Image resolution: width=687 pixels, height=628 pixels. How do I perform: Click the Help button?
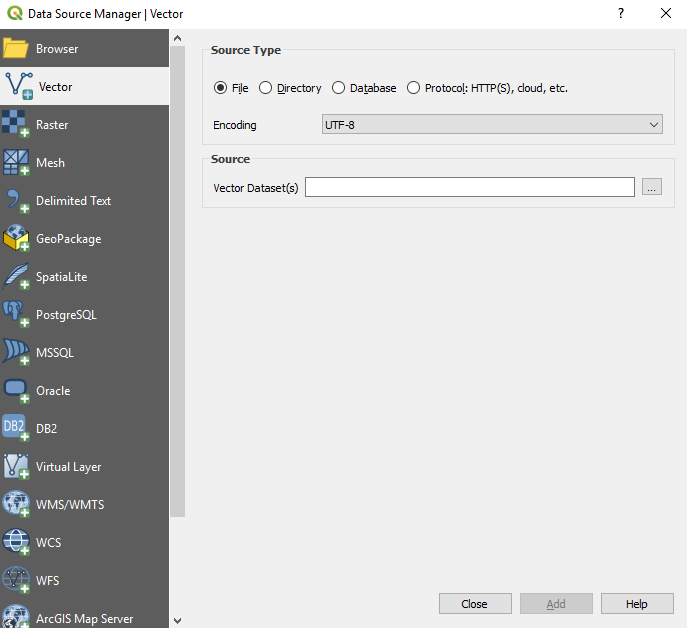point(637,603)
